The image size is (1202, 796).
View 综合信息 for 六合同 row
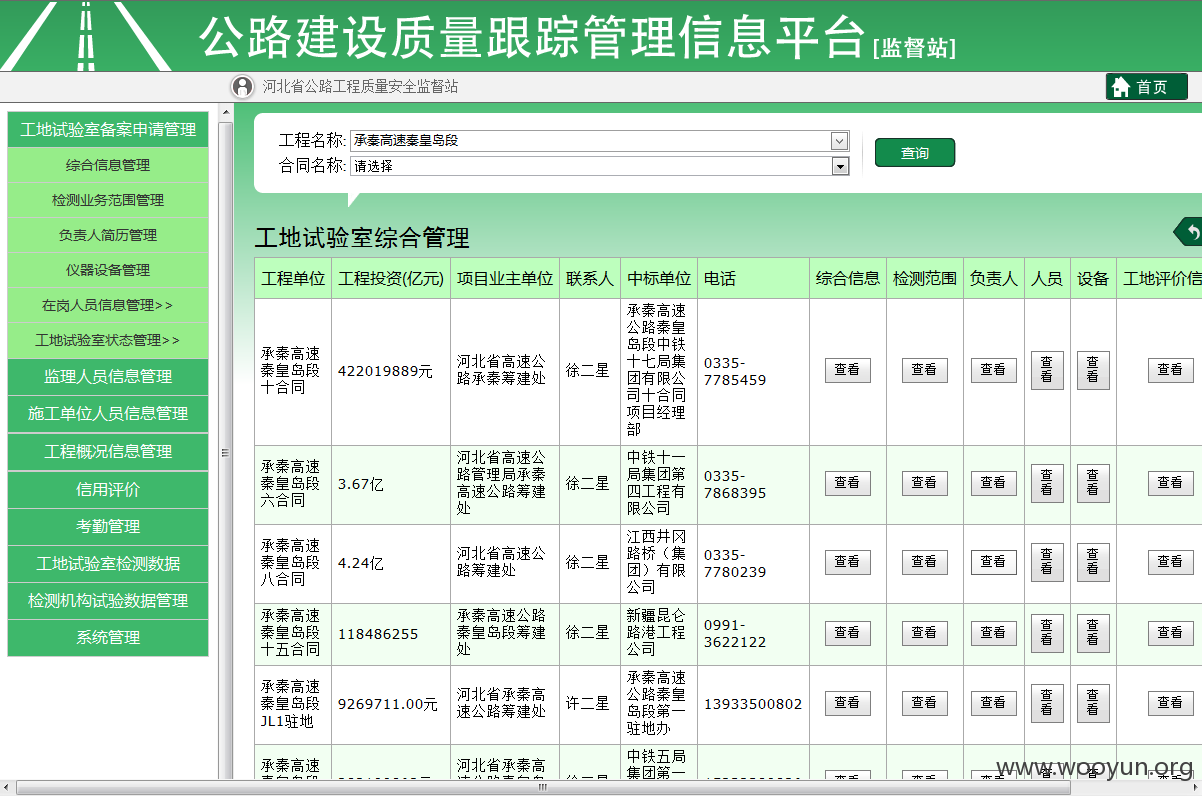pyautogui.click(x=847, y=483)
